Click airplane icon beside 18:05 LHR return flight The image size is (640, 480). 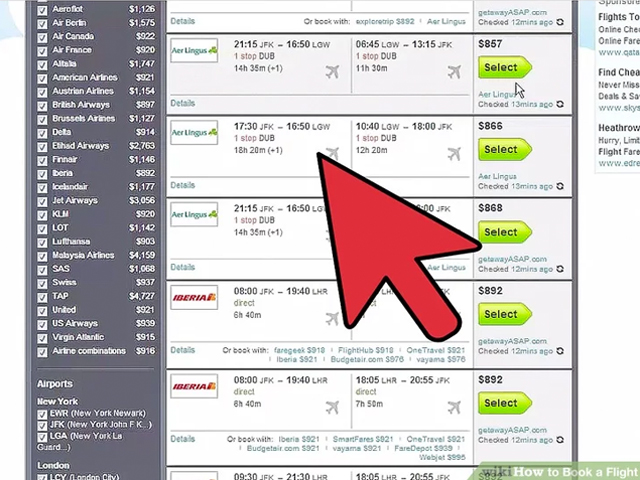tap(454, 406)
